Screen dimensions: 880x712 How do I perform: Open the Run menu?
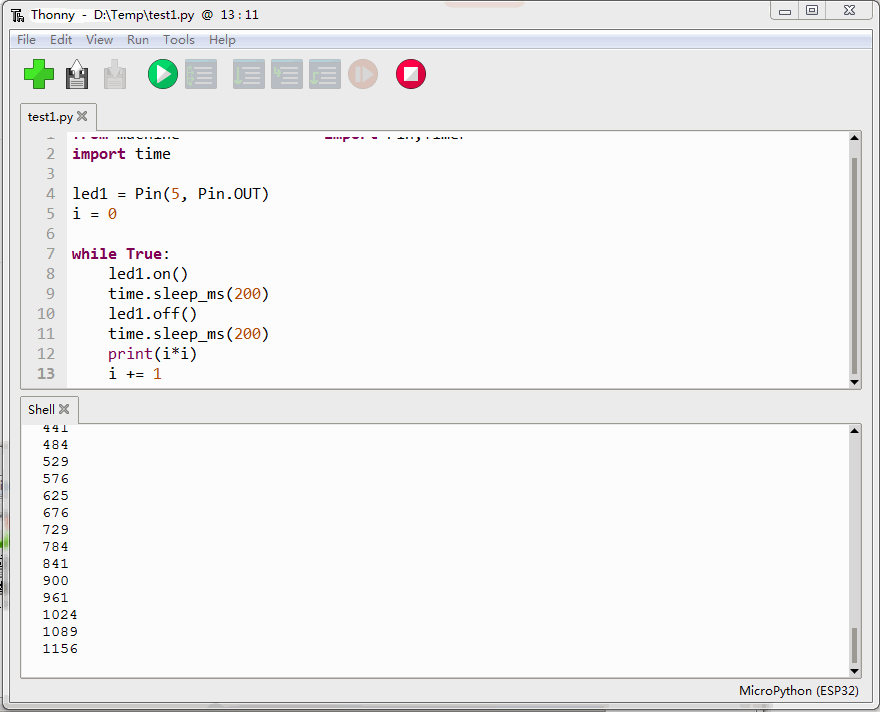pos(138,40)
